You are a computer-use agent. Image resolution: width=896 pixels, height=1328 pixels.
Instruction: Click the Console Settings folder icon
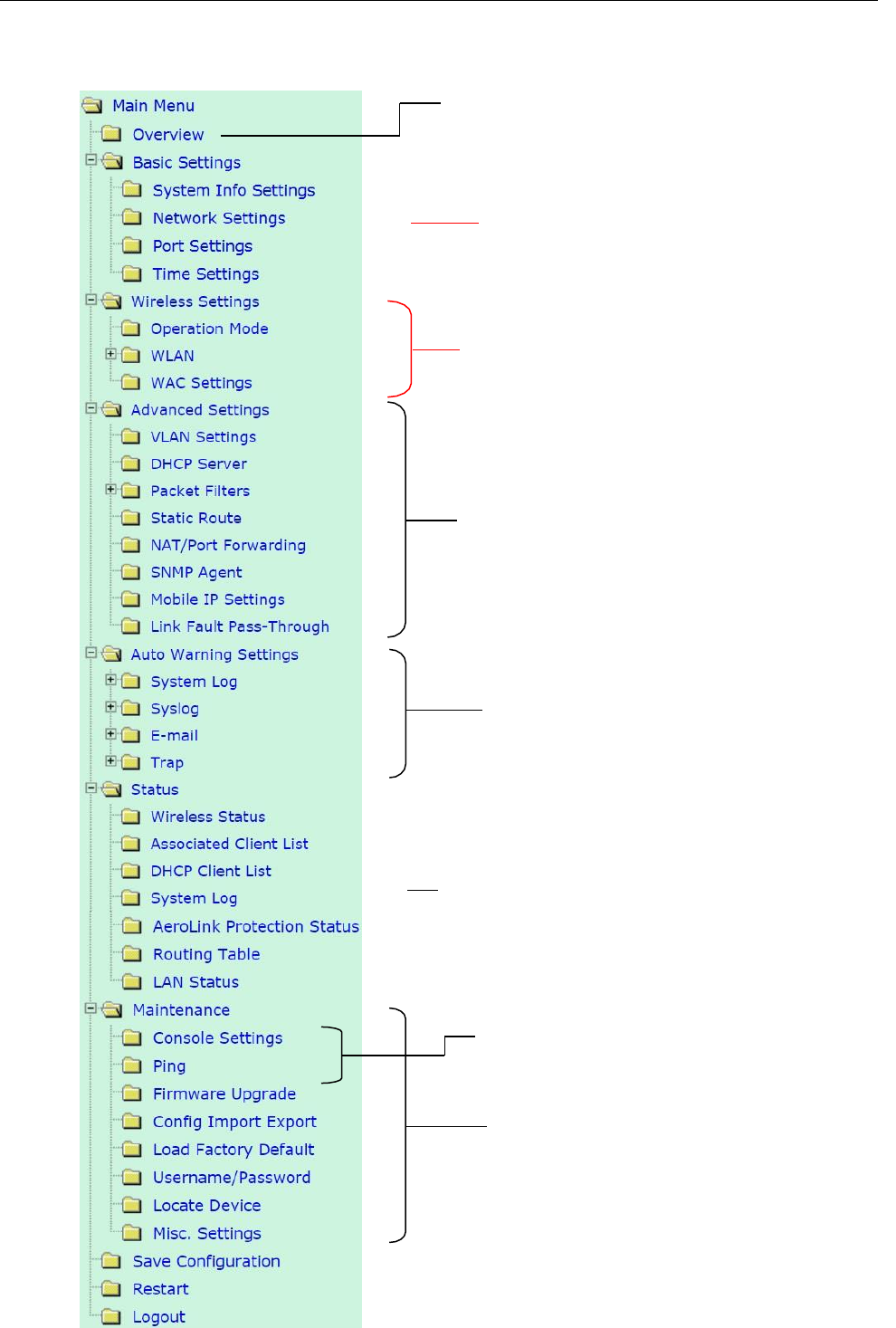click(x=132, y=1038)
